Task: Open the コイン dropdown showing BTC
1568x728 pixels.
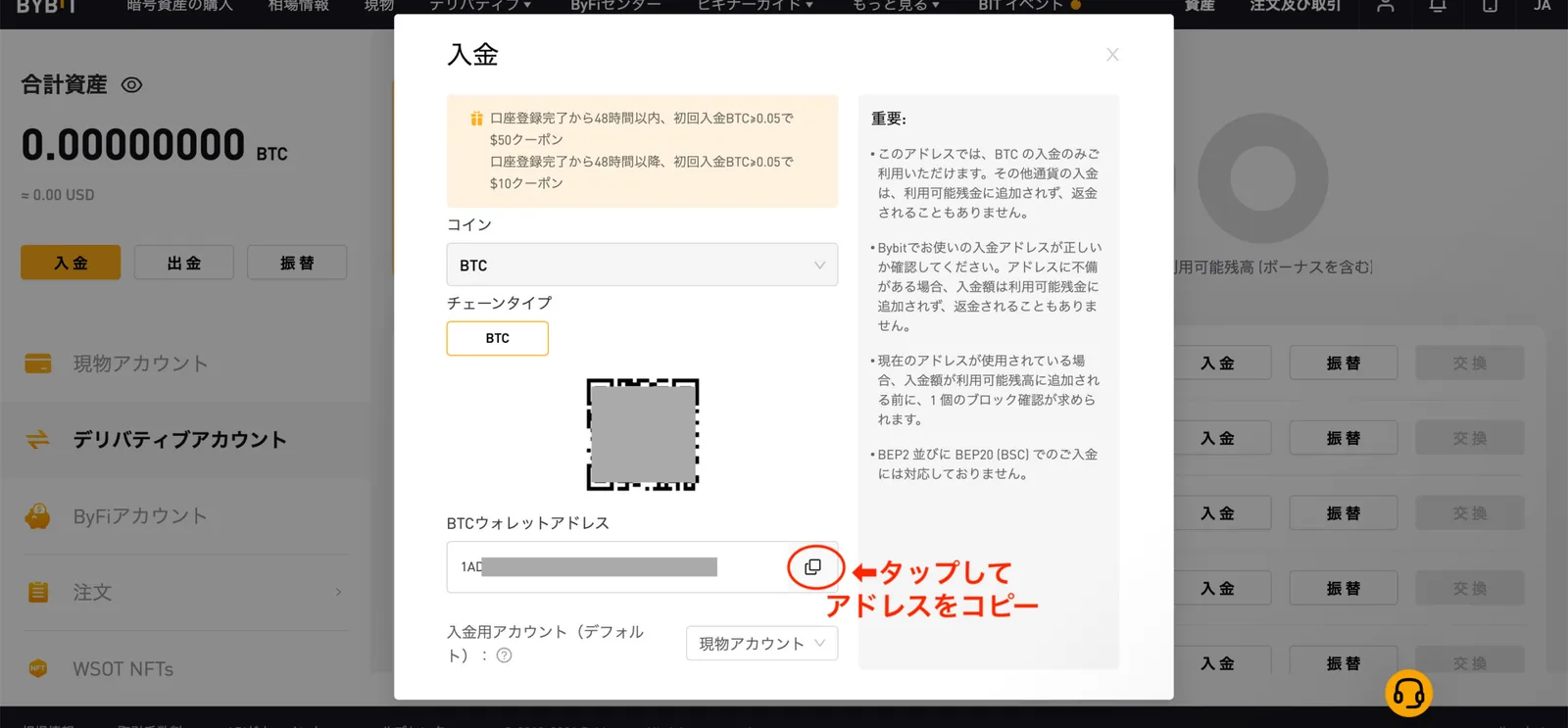Action: coord(642,265)
